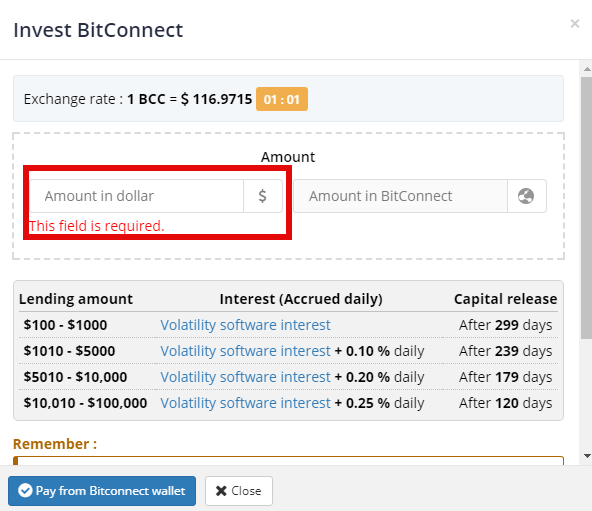Click the Exchange rate 1 BCC value text
Viewport: 592px width, 511px height.
click(x=190, y=99)
